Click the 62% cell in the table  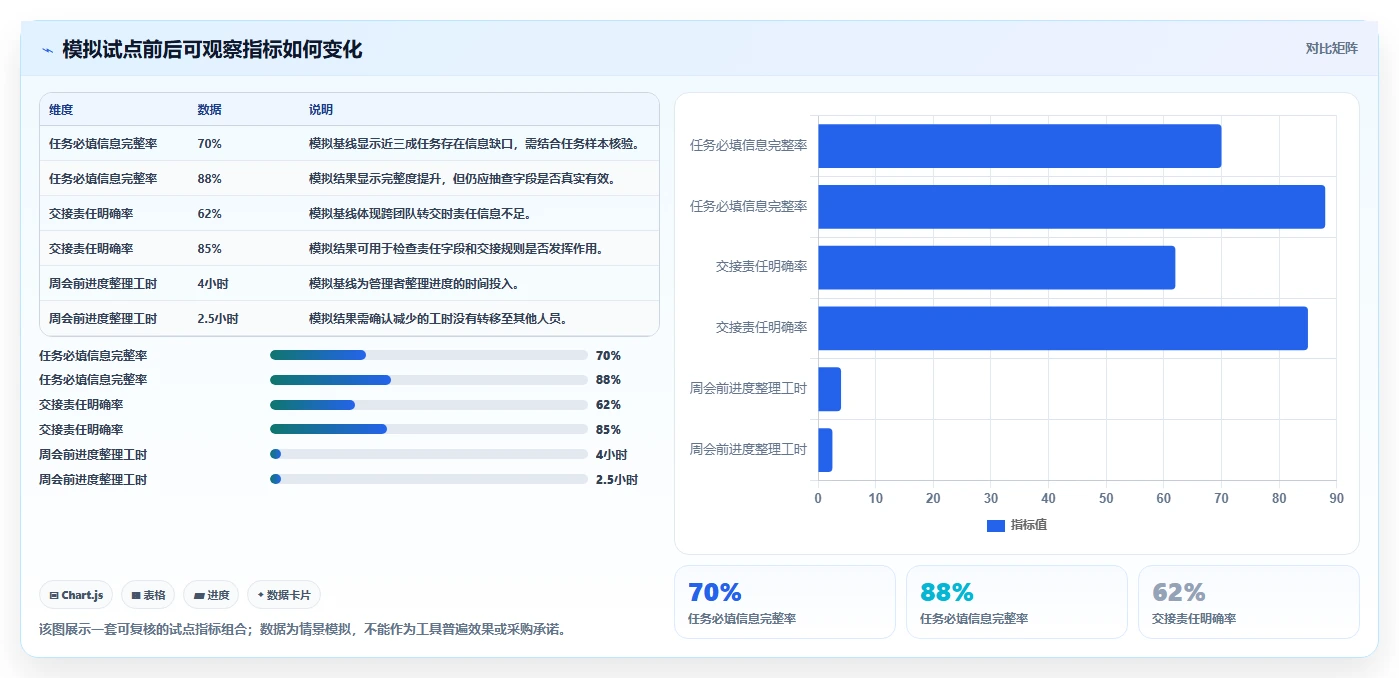[210, 214]
